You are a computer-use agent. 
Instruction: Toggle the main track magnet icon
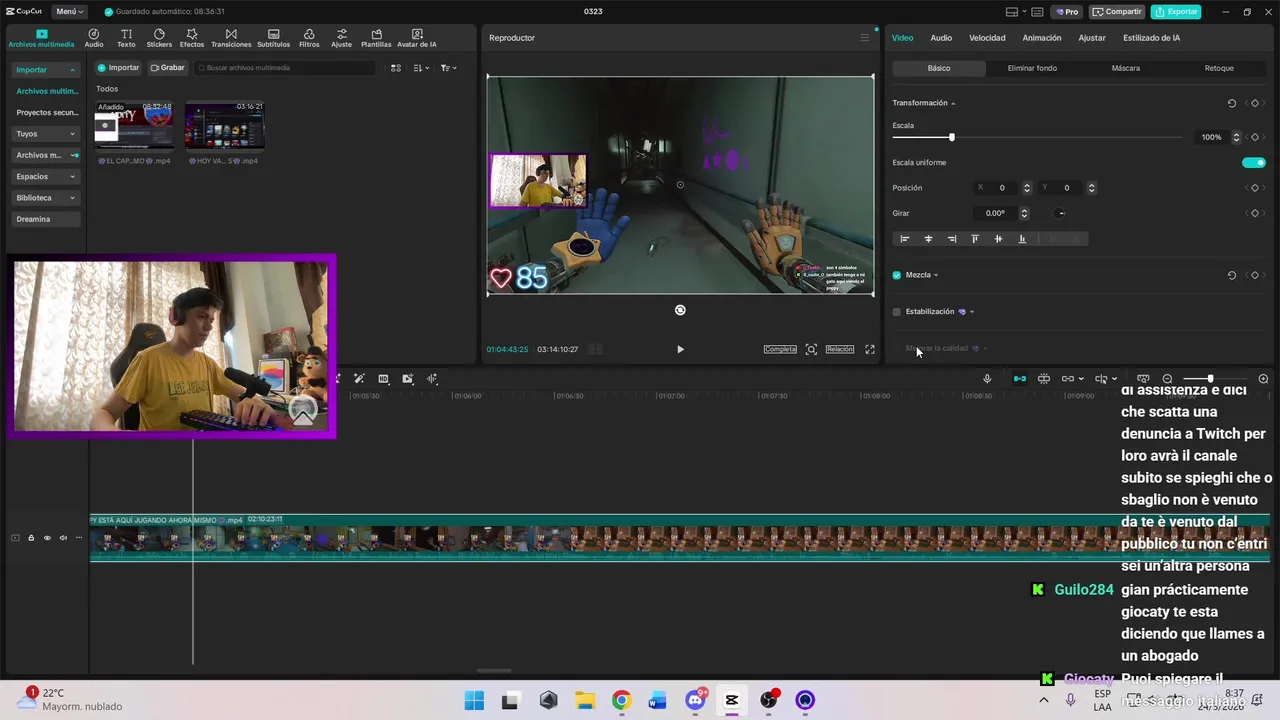point(1019,379)
